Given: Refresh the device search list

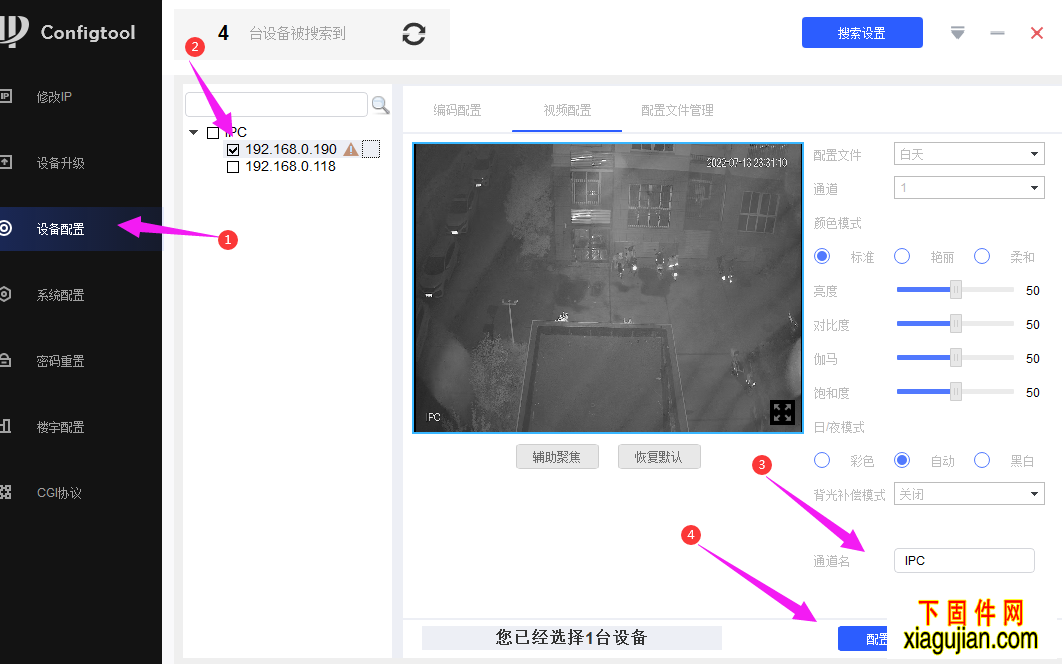Looking at the screenshot, I should point(414,34).
